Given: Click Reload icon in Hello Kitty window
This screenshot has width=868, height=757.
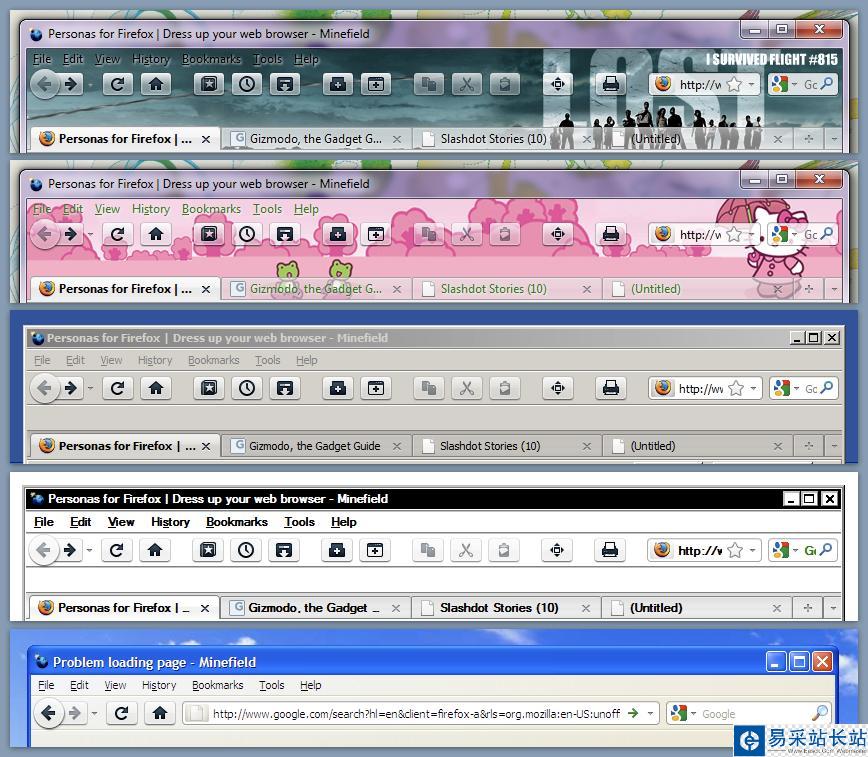Looking at the screenshot, I should (117, 235).
